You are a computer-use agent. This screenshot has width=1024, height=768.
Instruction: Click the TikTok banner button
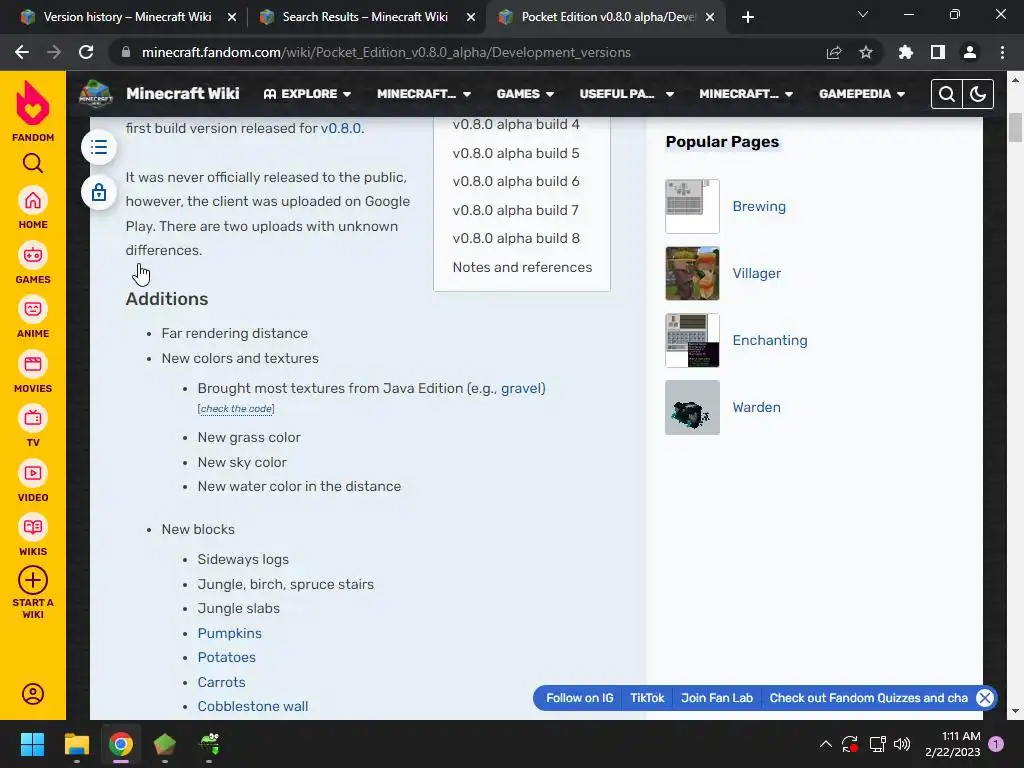coord(647,698)
